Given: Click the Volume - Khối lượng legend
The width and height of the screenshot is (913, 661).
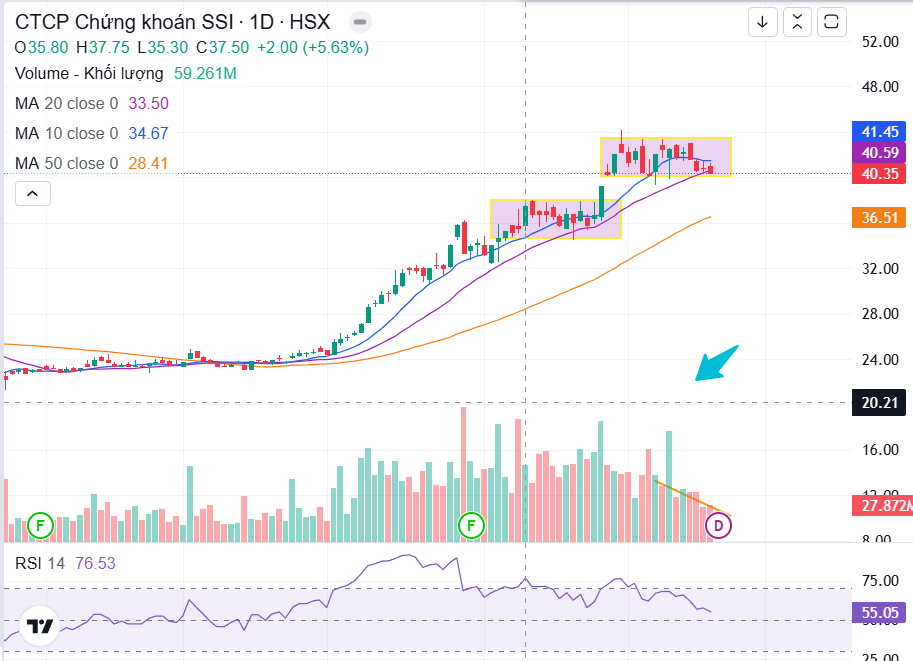Looking at the screenshot, I should pos(89,73).
